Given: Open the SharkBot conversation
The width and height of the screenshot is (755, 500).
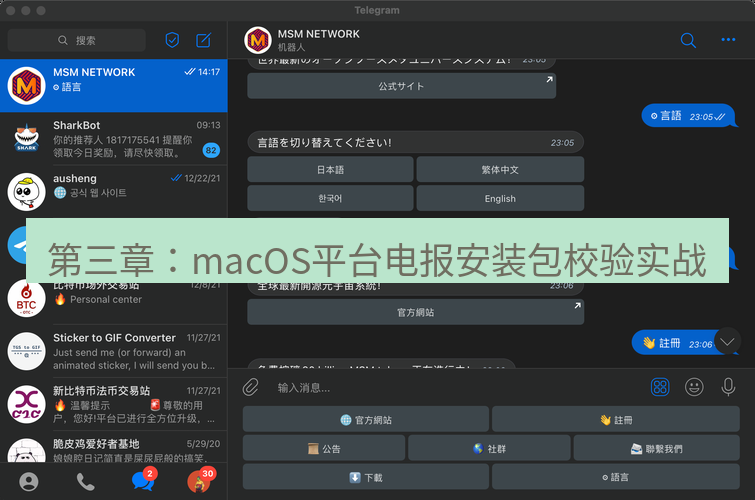Looking at the screenshot, I should pyautogui.click(x=114, y=139).
